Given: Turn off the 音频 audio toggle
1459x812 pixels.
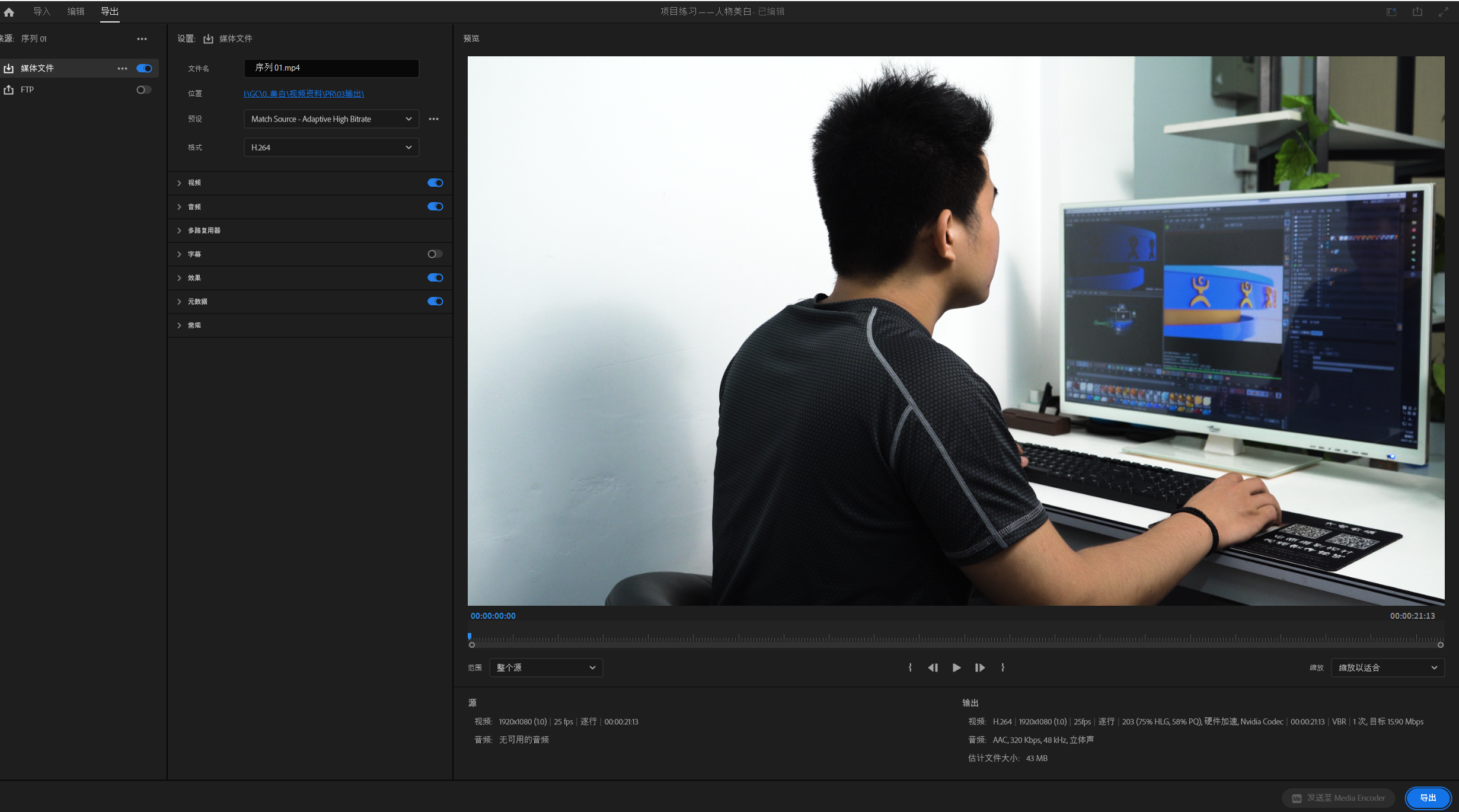Looking at the screenshot, I should point(435,207).
